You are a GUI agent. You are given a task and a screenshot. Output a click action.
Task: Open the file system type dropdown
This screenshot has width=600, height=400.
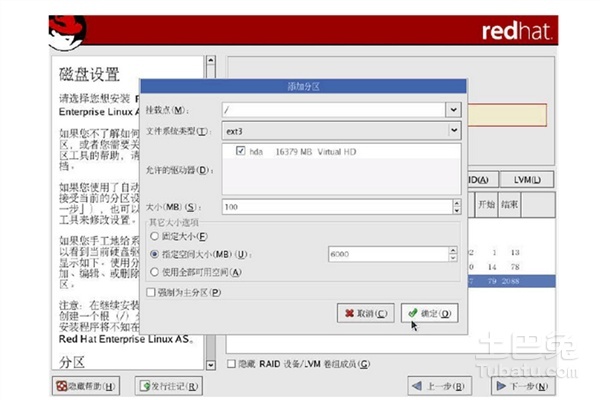[341, 131]
